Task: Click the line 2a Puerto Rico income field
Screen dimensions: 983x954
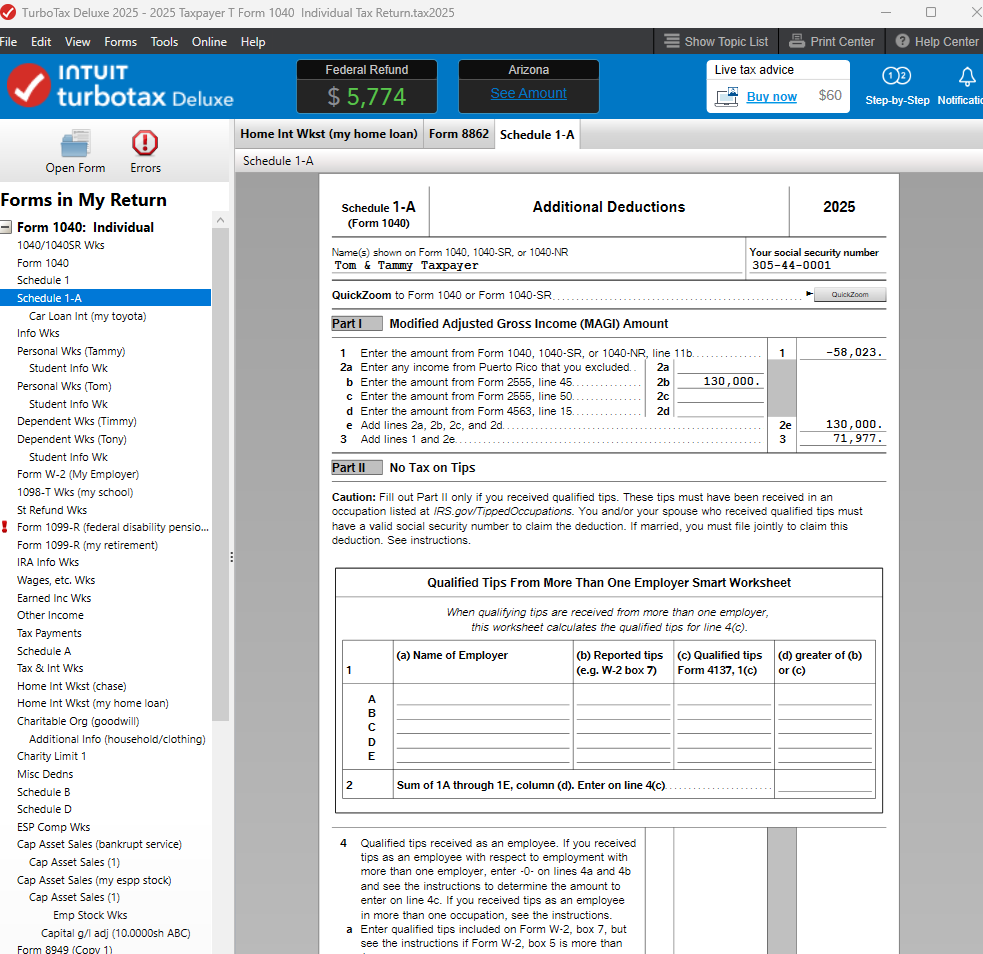Action: 720,367
